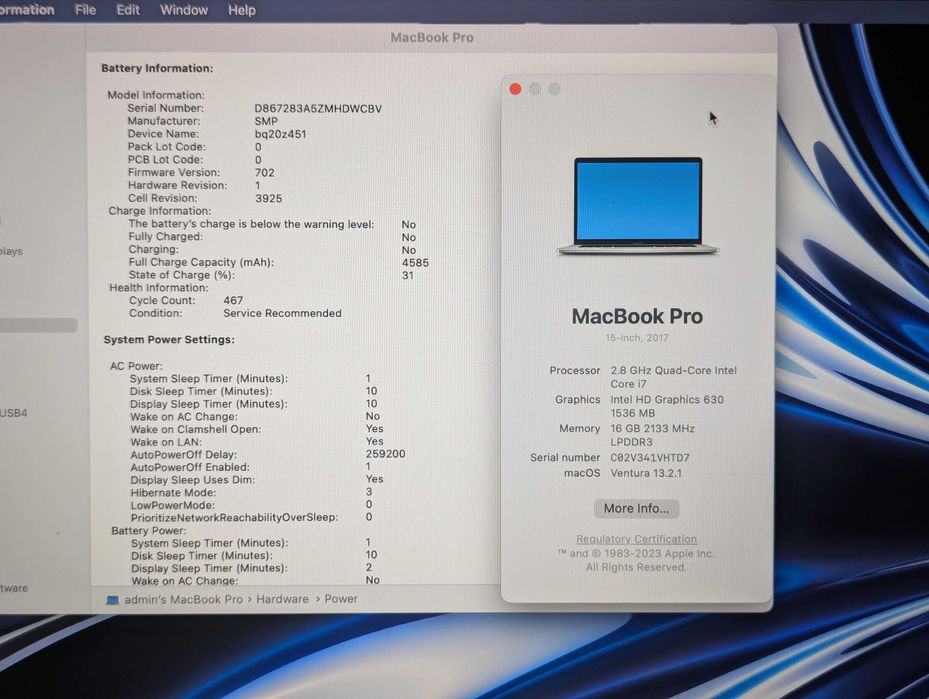Click the Device Name value bq20z451

281,134
